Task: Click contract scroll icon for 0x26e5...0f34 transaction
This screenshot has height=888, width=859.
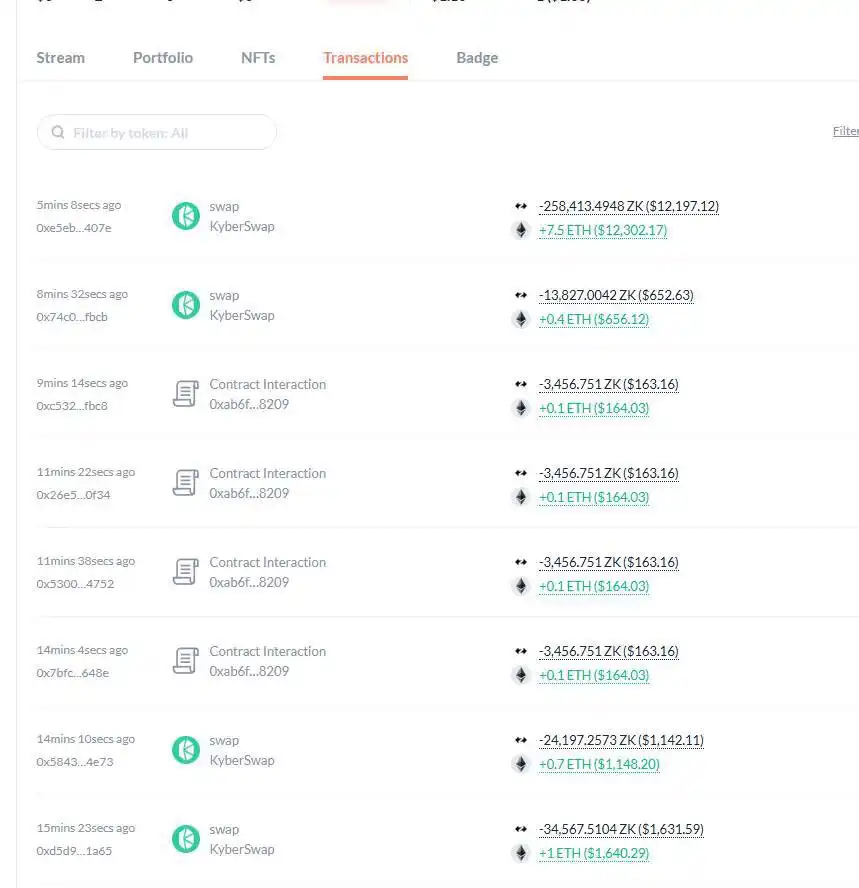Action: 186,483
